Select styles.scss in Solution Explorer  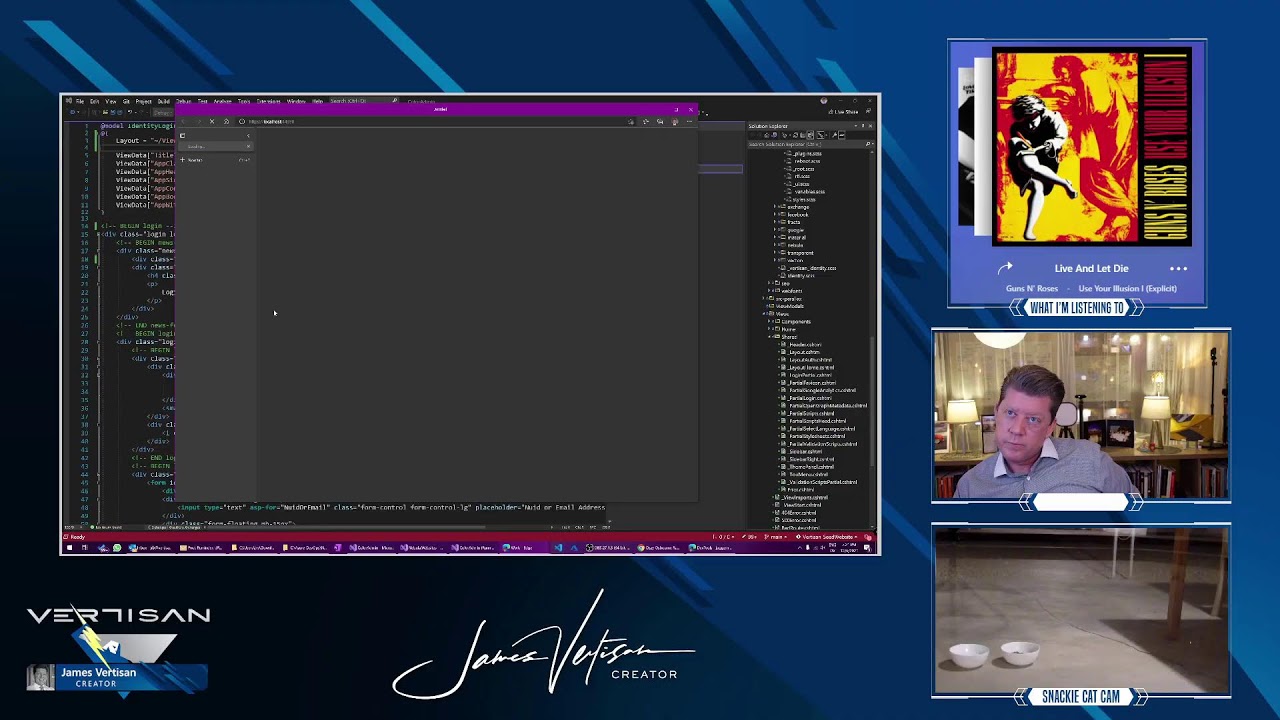[x=802, y=200]
